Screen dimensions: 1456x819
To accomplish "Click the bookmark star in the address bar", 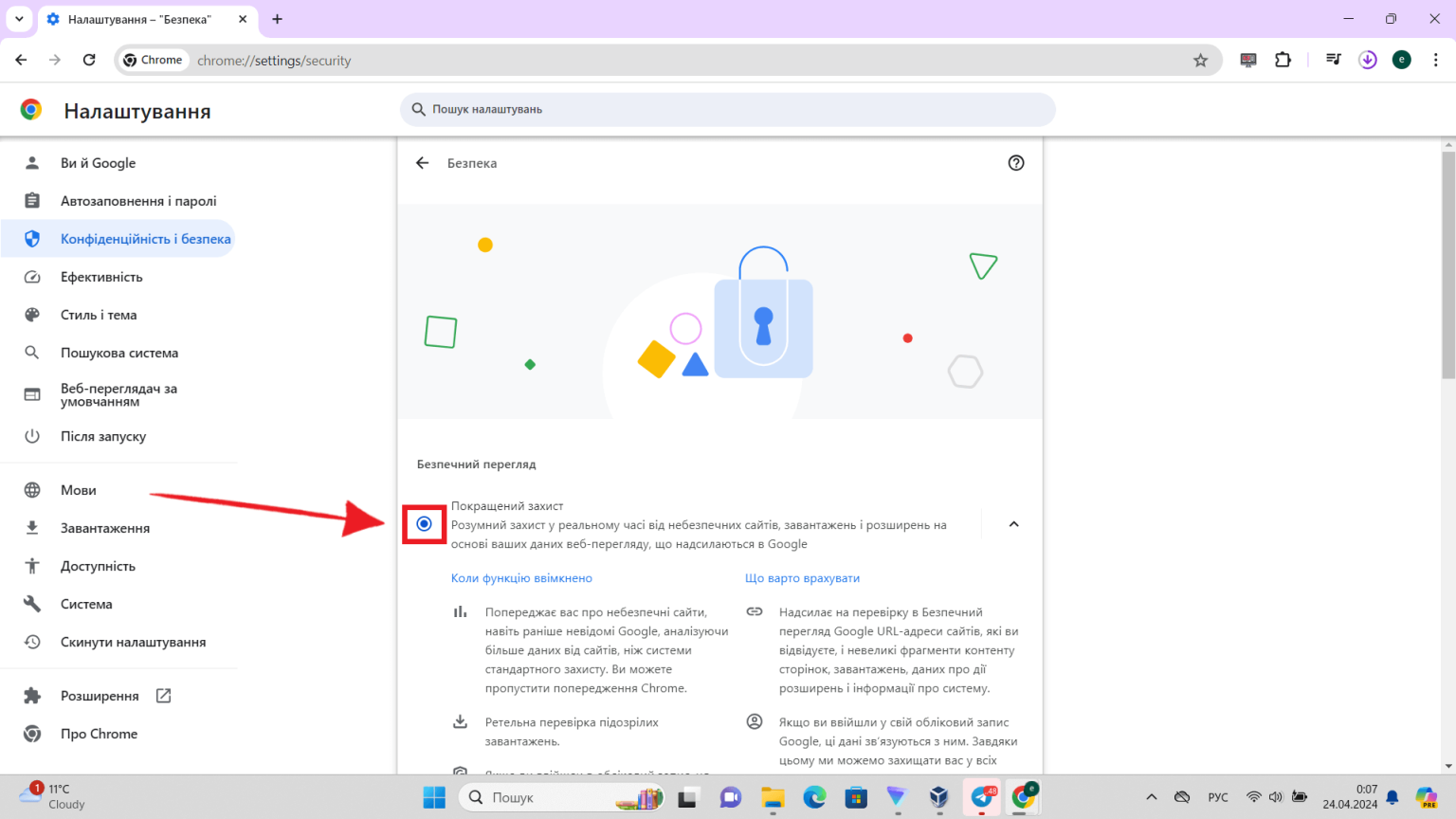I will 1201,59.
